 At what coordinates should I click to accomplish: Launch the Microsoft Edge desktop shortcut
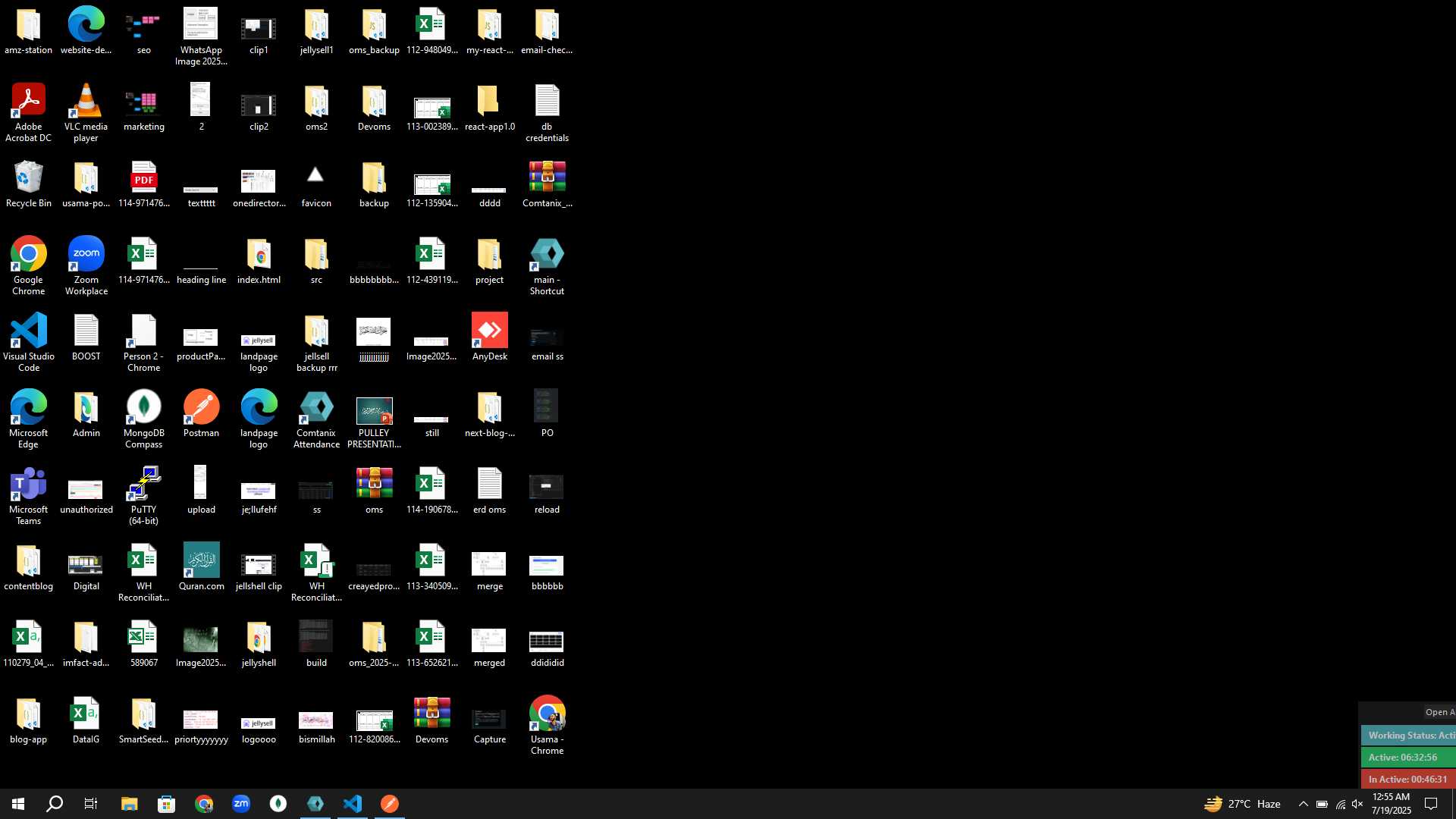pos(29,419)
